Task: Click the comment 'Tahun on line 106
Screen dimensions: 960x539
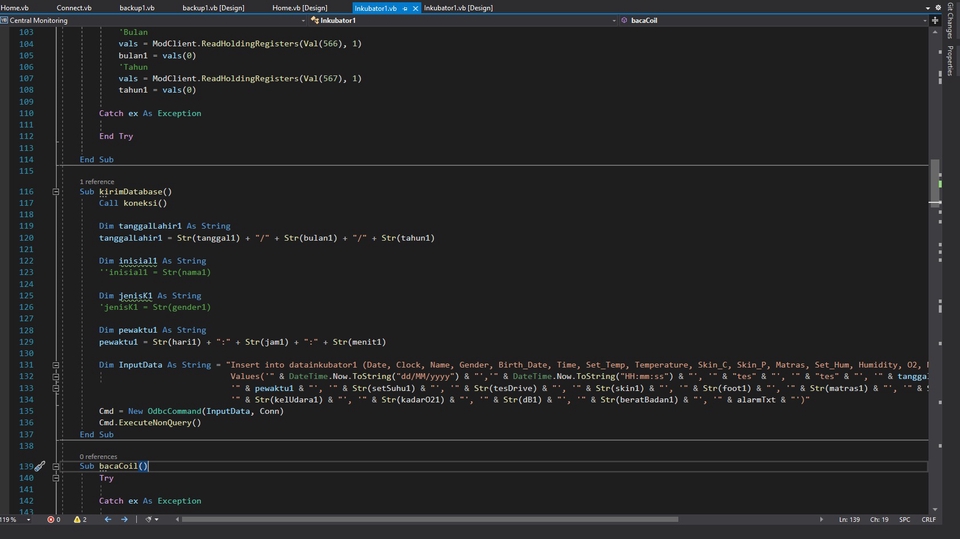Action: point(133,67)
